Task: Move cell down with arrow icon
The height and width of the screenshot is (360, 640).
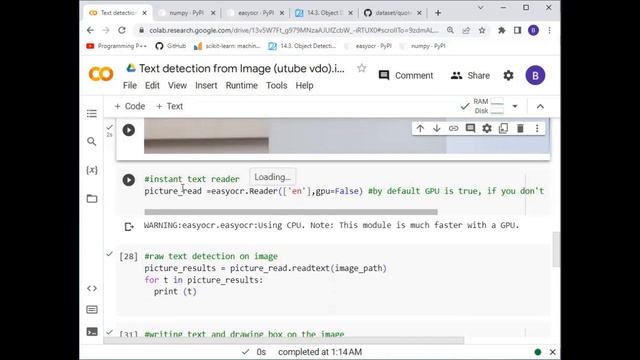Action: click(x=437, y=128)
